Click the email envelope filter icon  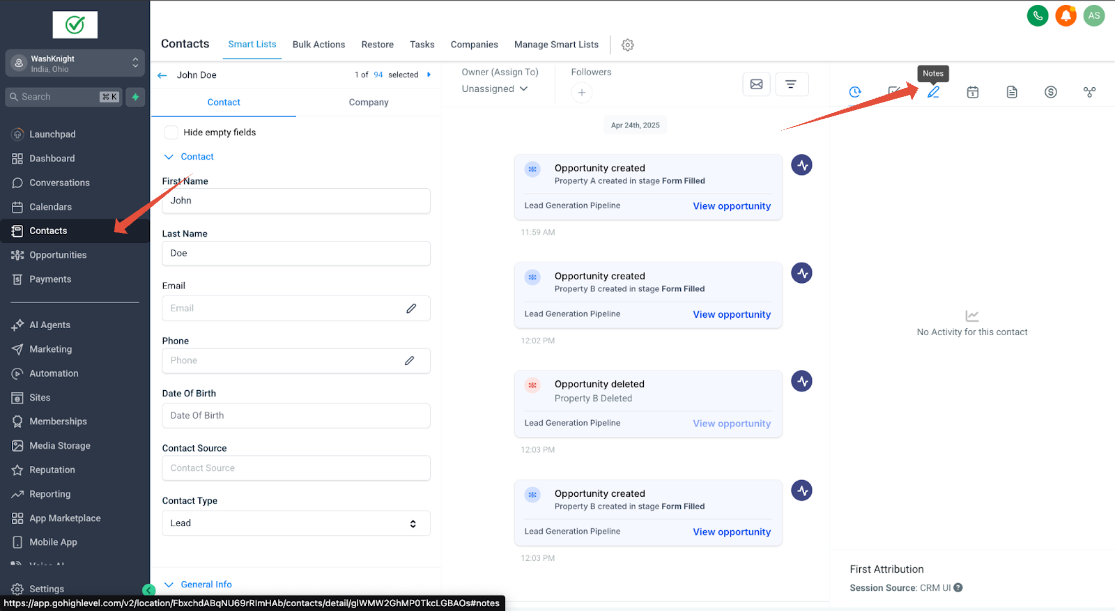point(756,85)
